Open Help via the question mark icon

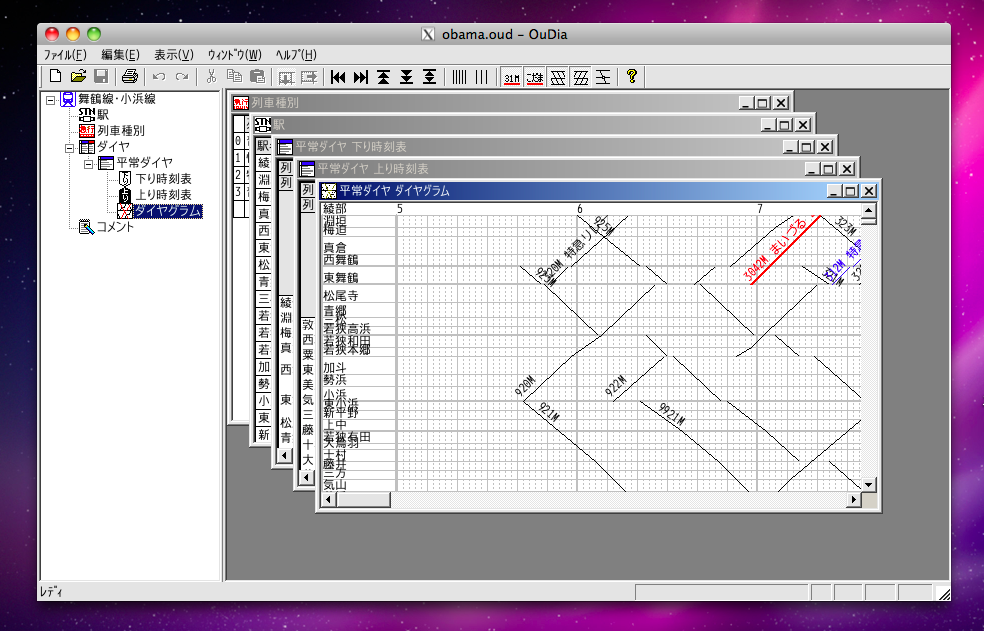[x=633, y=76]
